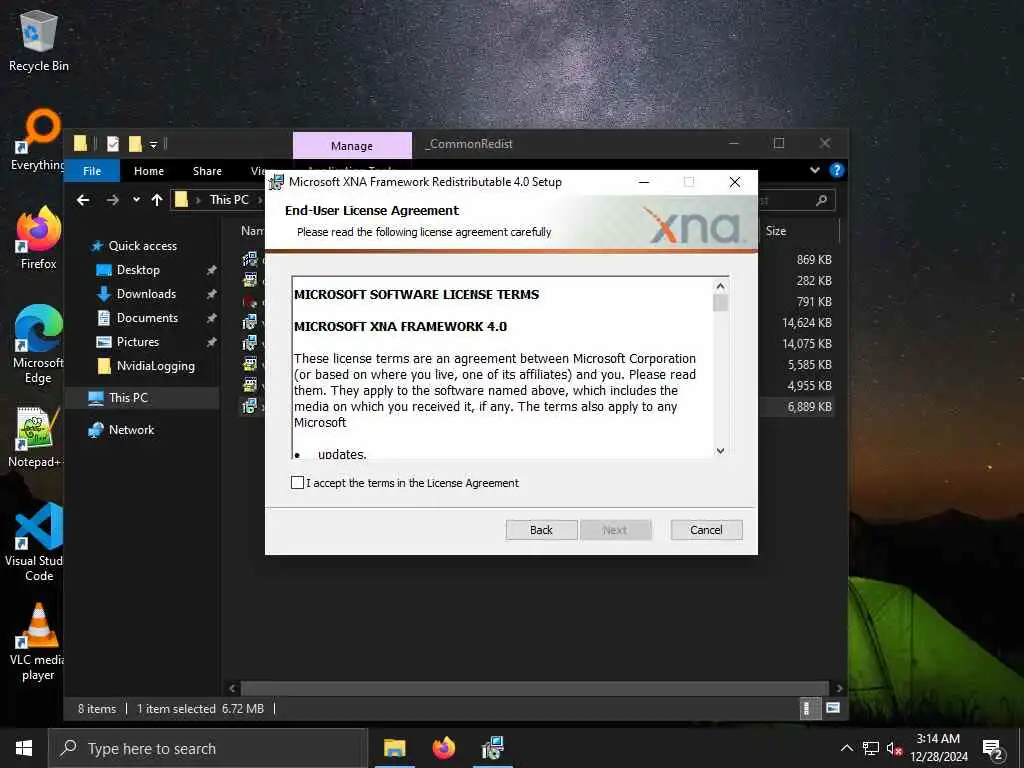The image size is (1024, 768).
Task: Open the Recycle Bin desktop icon
Action: tap(39, 41)
